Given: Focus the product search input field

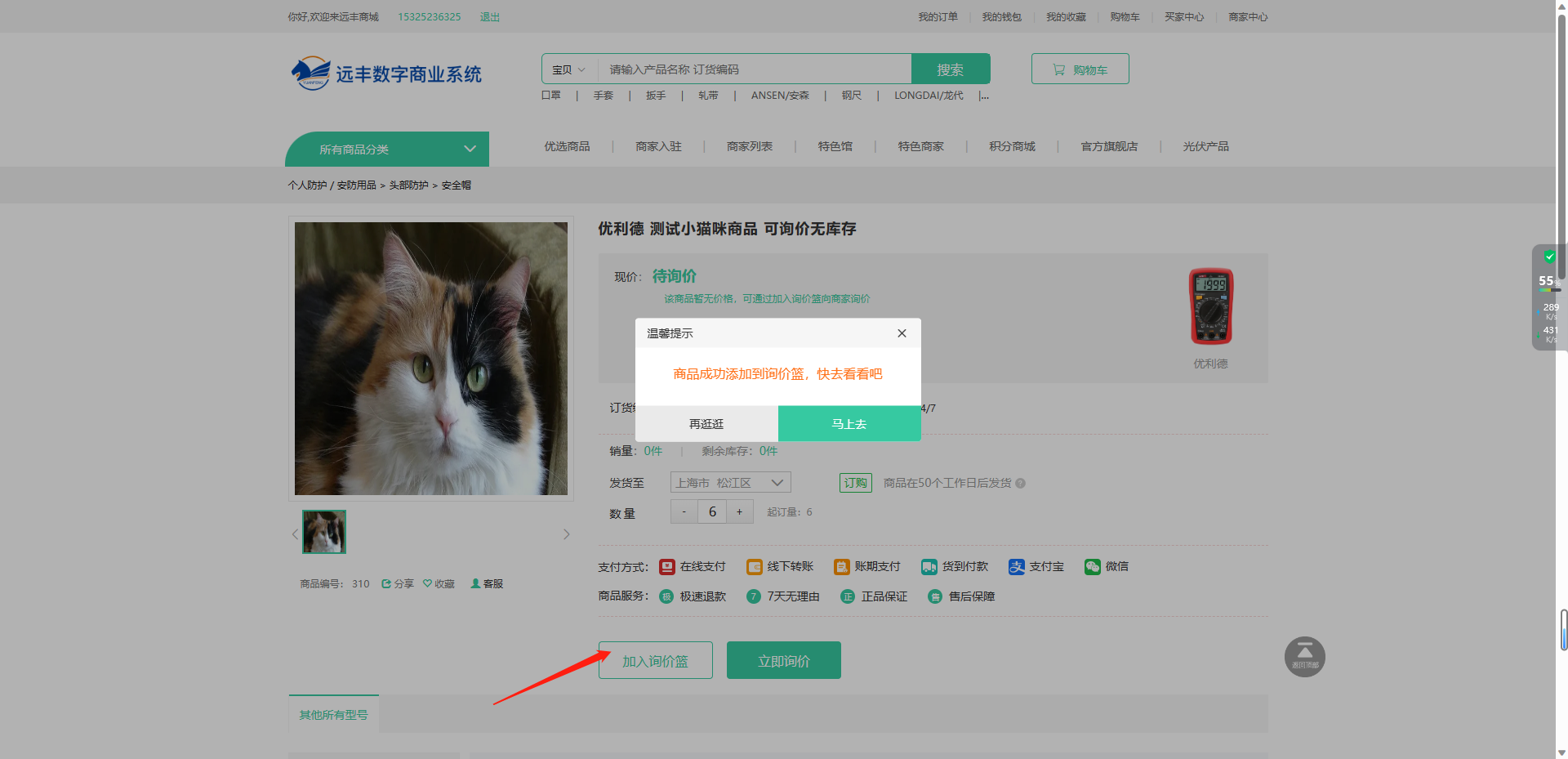Looking at the screenshot, I should coord(755,69).
